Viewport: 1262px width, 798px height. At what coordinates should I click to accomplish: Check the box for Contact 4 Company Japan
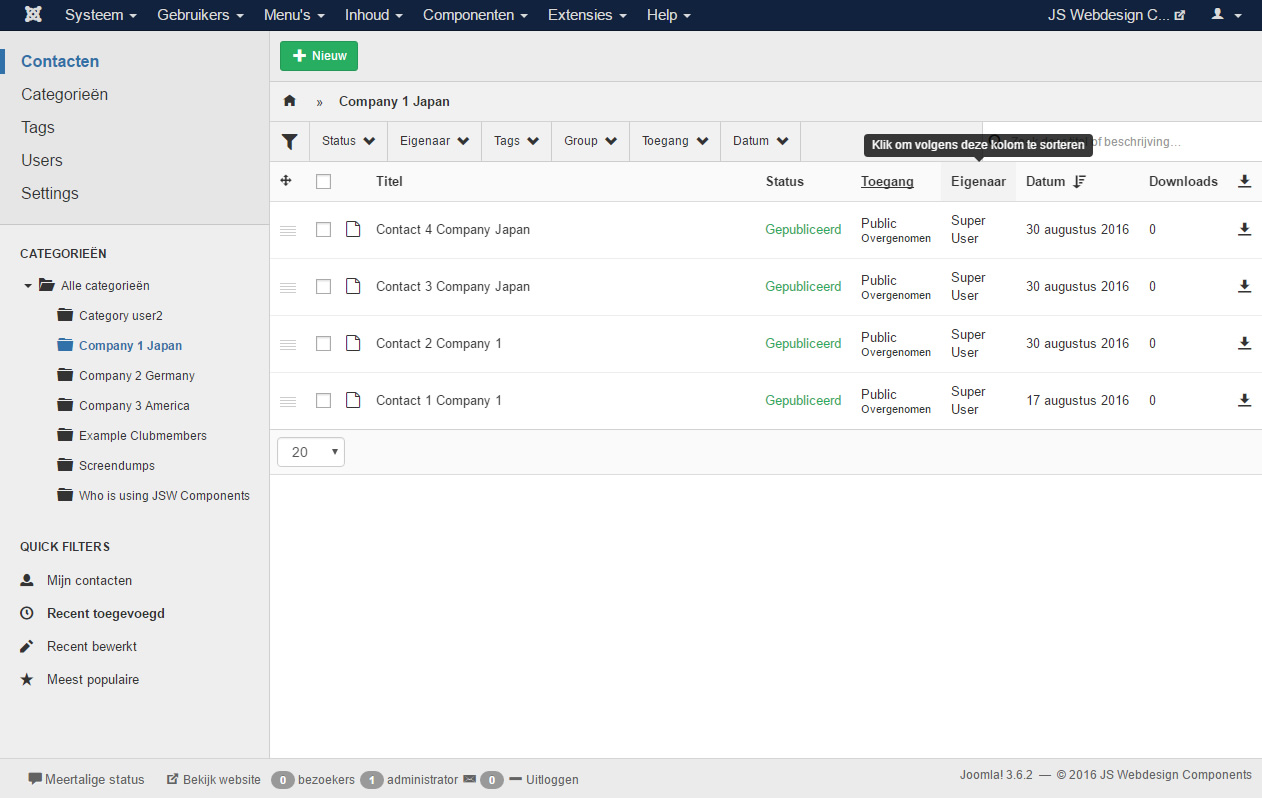tap(323, 229)
